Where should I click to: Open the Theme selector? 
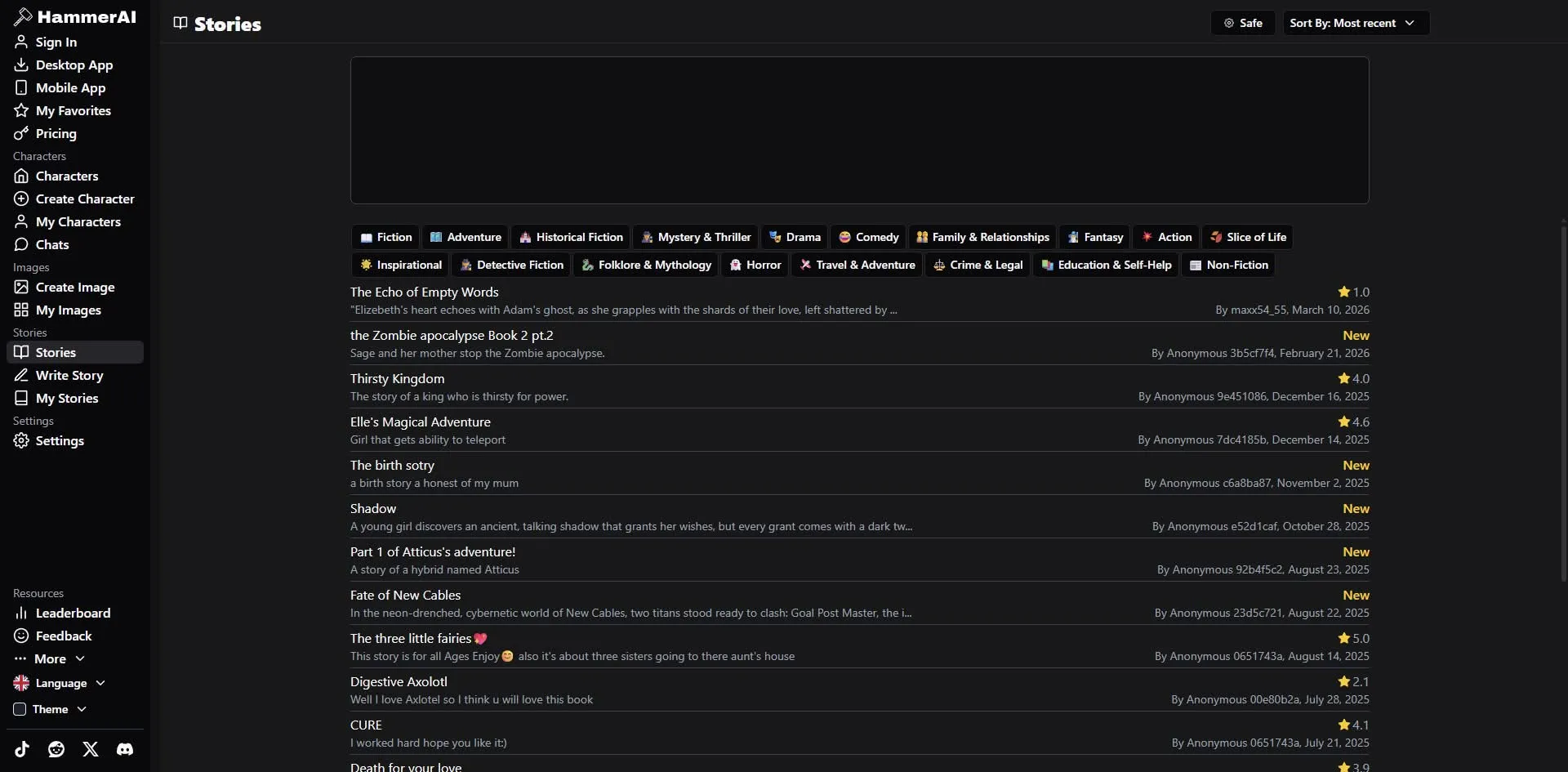[50, 709]
